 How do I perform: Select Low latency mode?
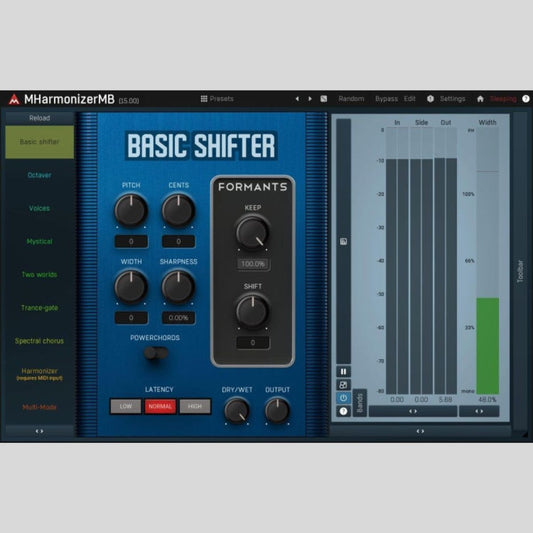[125, 406]
